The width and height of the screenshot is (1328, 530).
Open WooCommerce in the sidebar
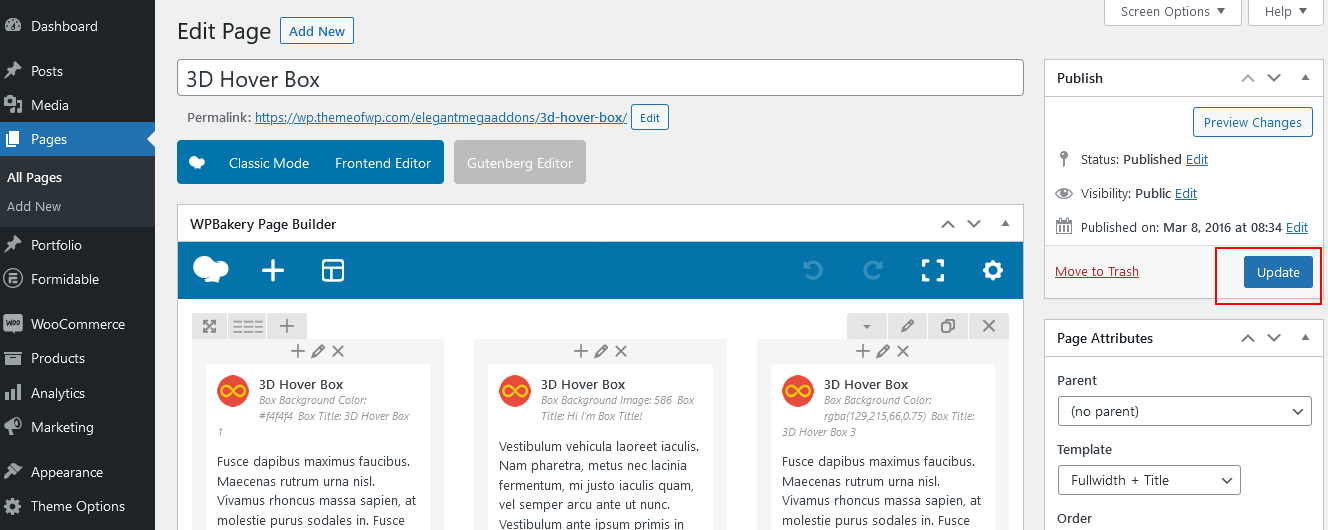coord(77,324)
